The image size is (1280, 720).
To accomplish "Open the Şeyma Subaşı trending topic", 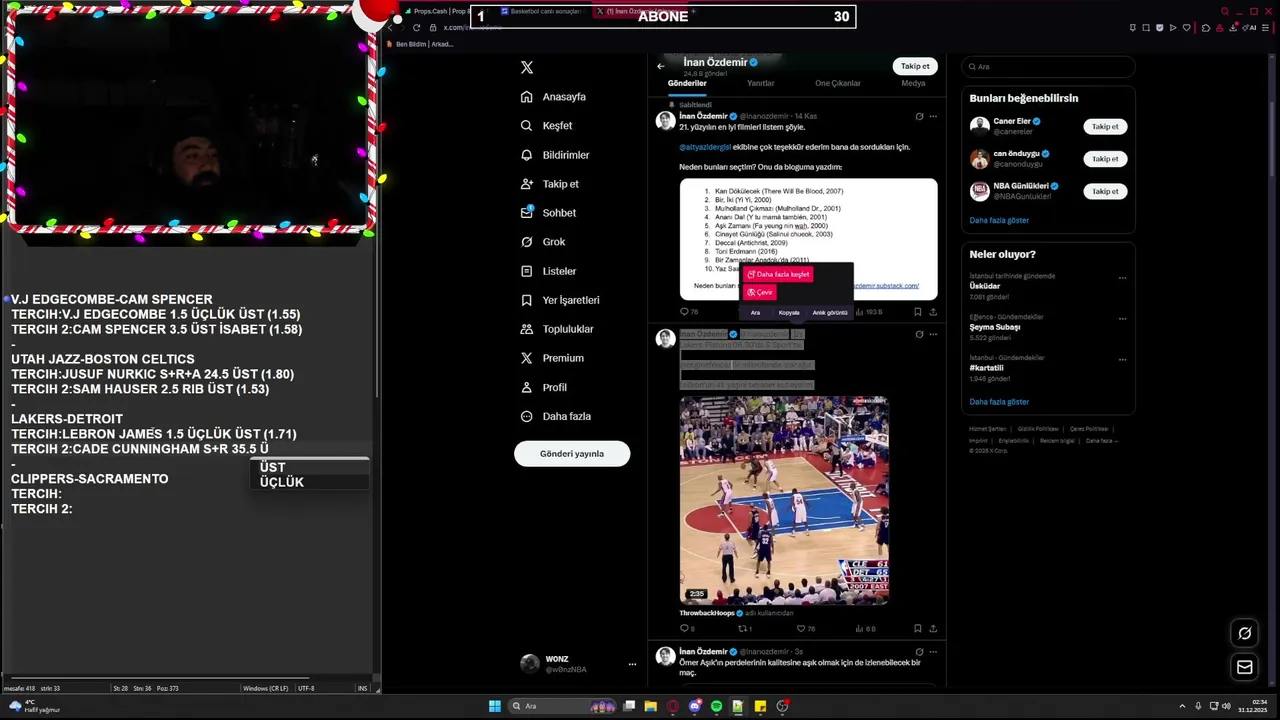I will [995, 327].
